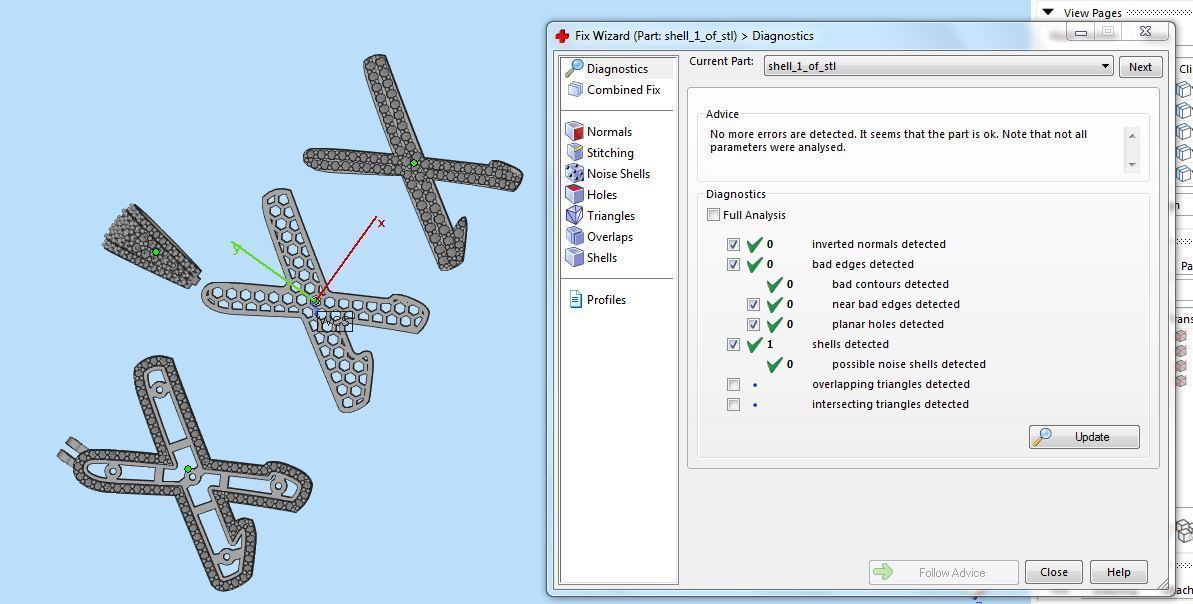The image size is (1193, 604).
Task: Uncheck bad edges detected checkbox
Action: tap(733, 265)
